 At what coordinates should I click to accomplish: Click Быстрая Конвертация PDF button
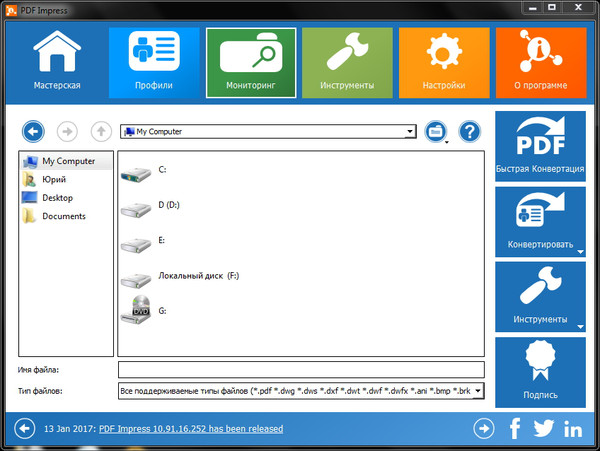point(540,145)
